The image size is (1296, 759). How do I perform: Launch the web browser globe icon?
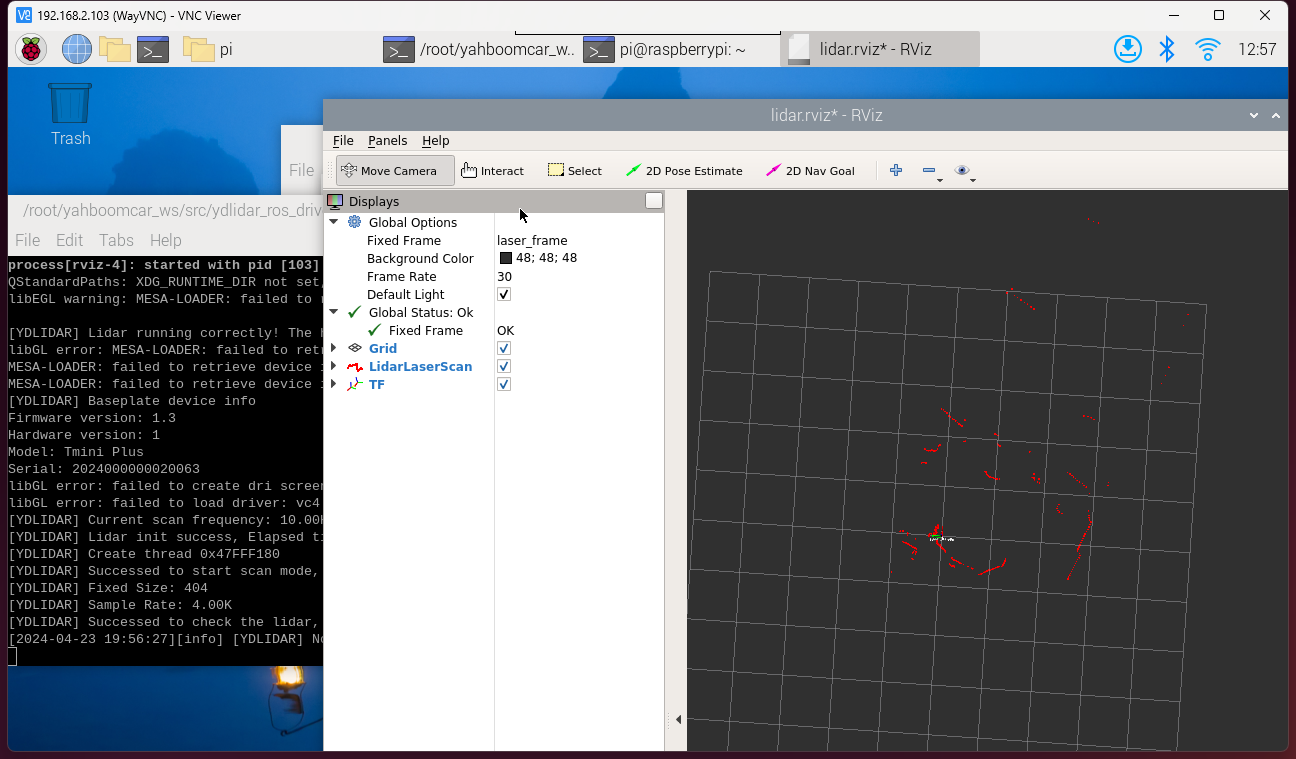[x=77, y=49]
